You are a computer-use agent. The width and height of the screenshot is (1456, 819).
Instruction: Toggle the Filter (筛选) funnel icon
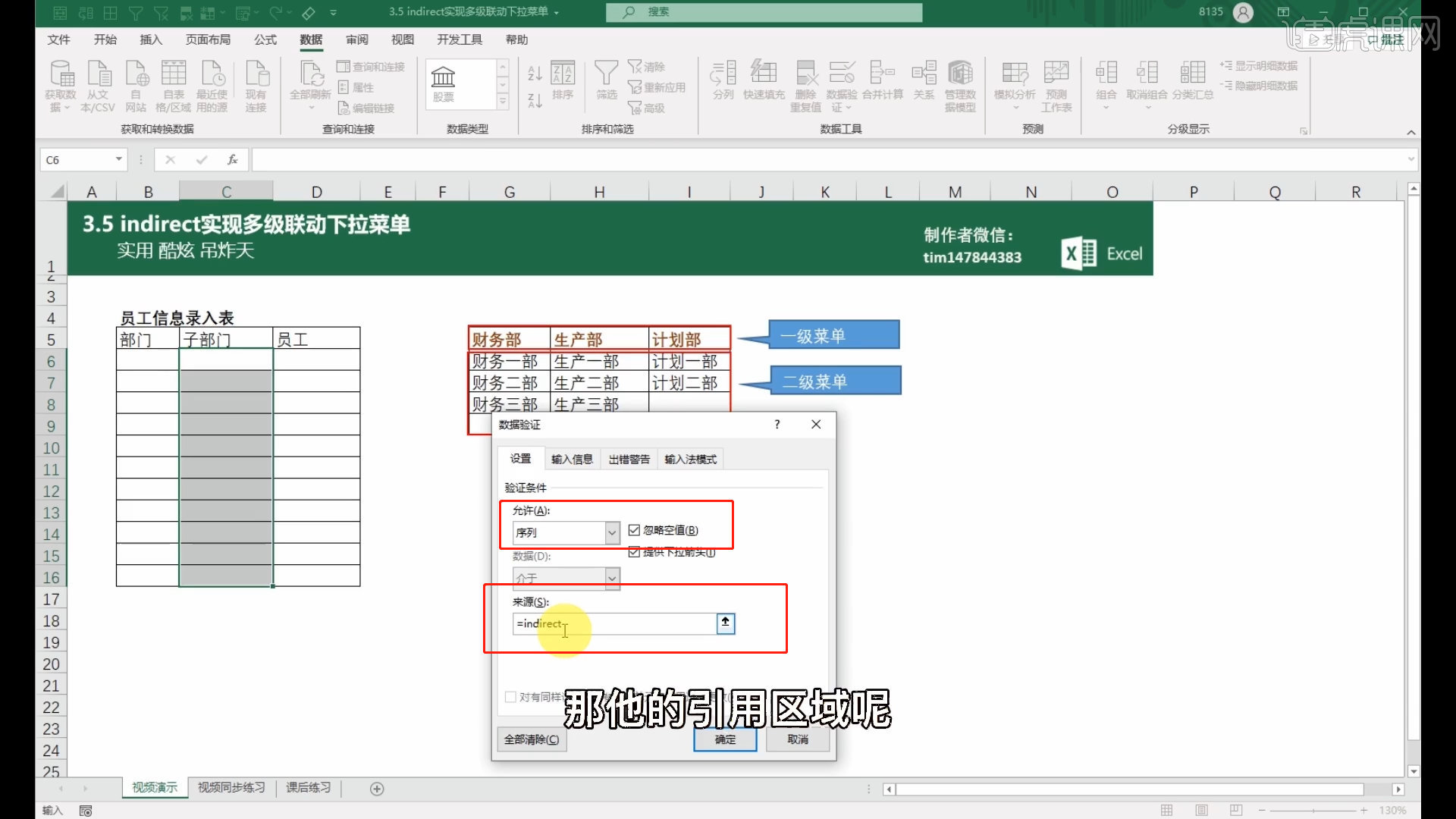point(606,80)
